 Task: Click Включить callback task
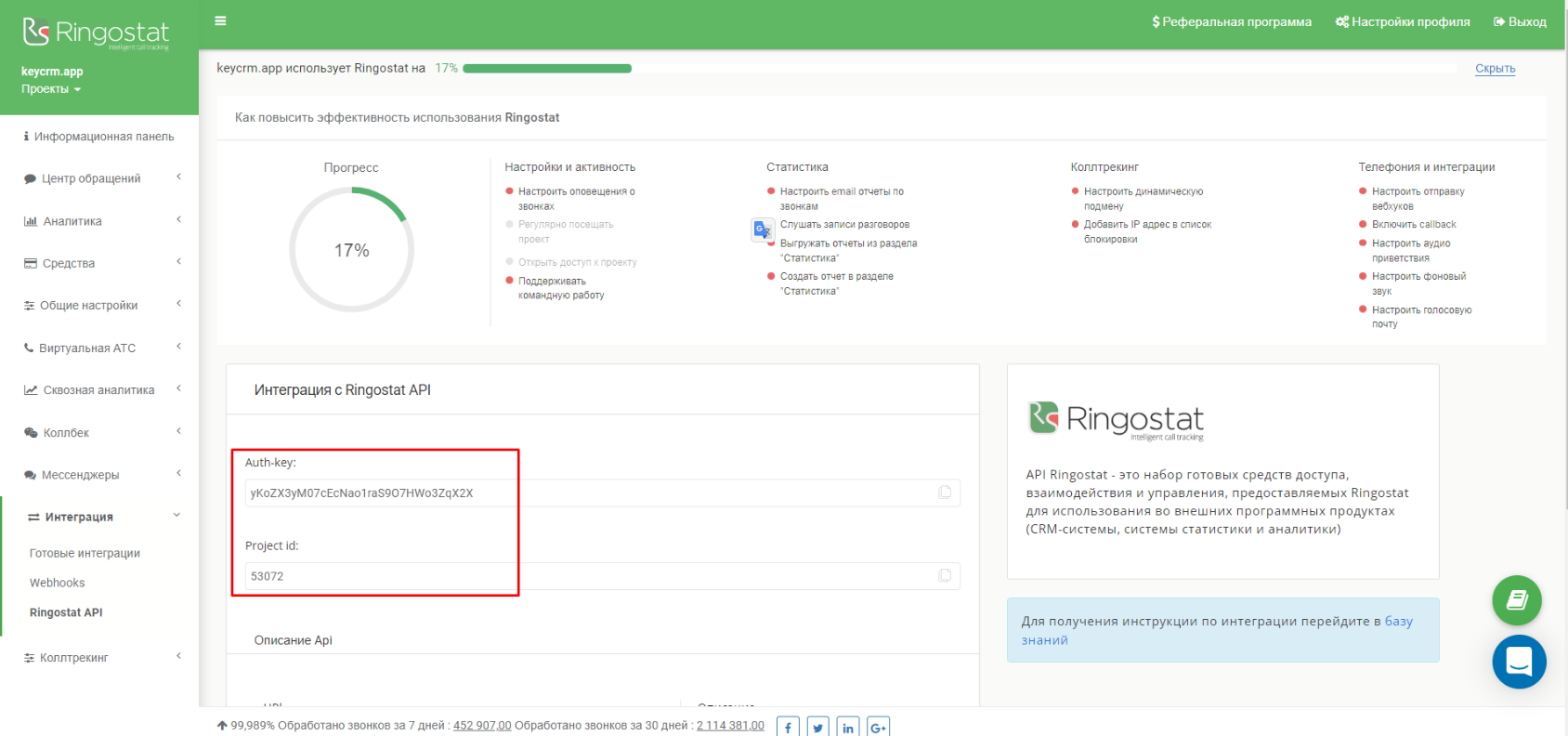pos(1414,225)
